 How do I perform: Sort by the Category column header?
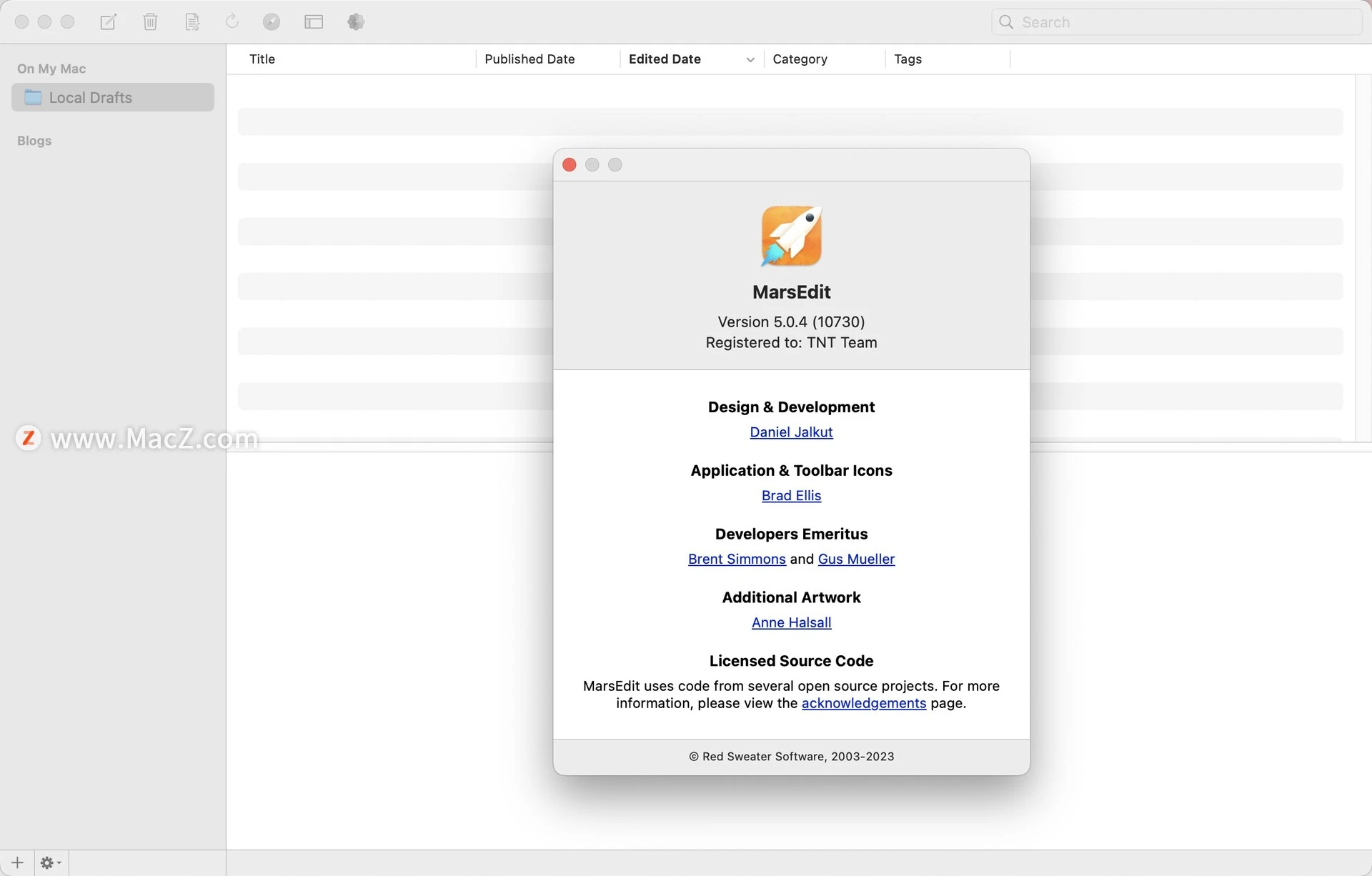(800, 59)
